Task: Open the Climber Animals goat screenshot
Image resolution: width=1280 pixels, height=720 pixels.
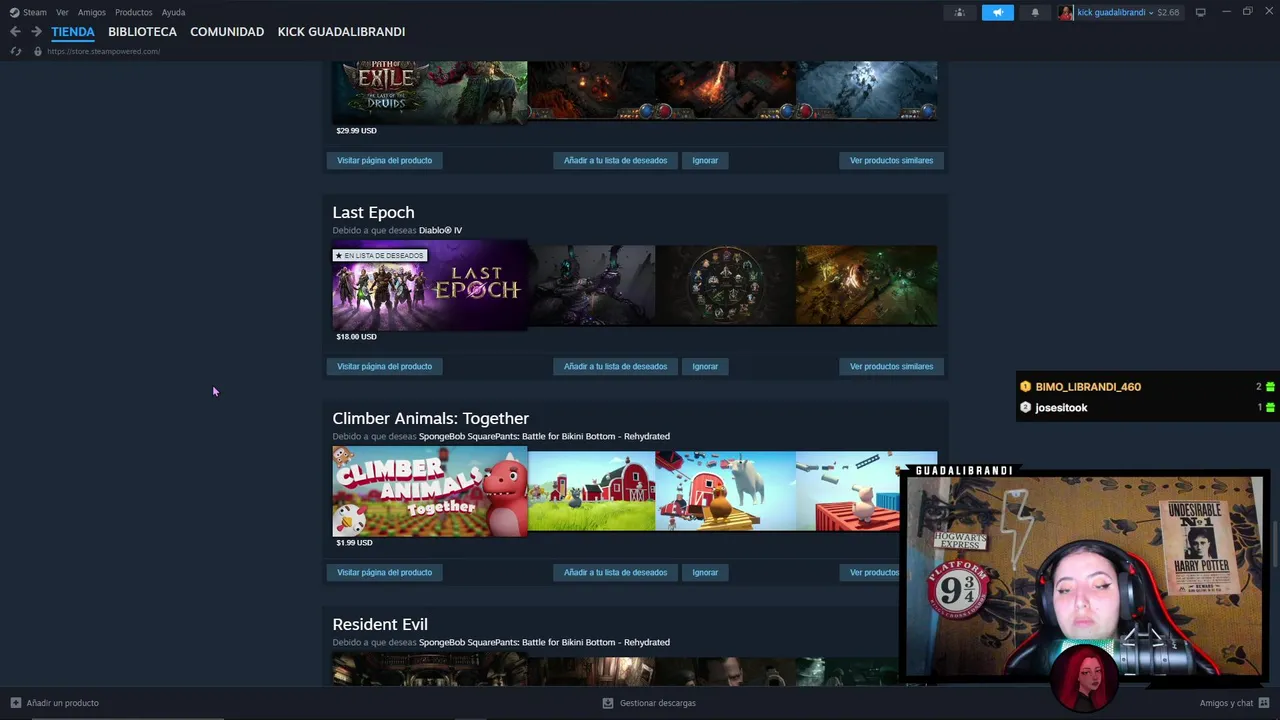Action: pos(725,491)
